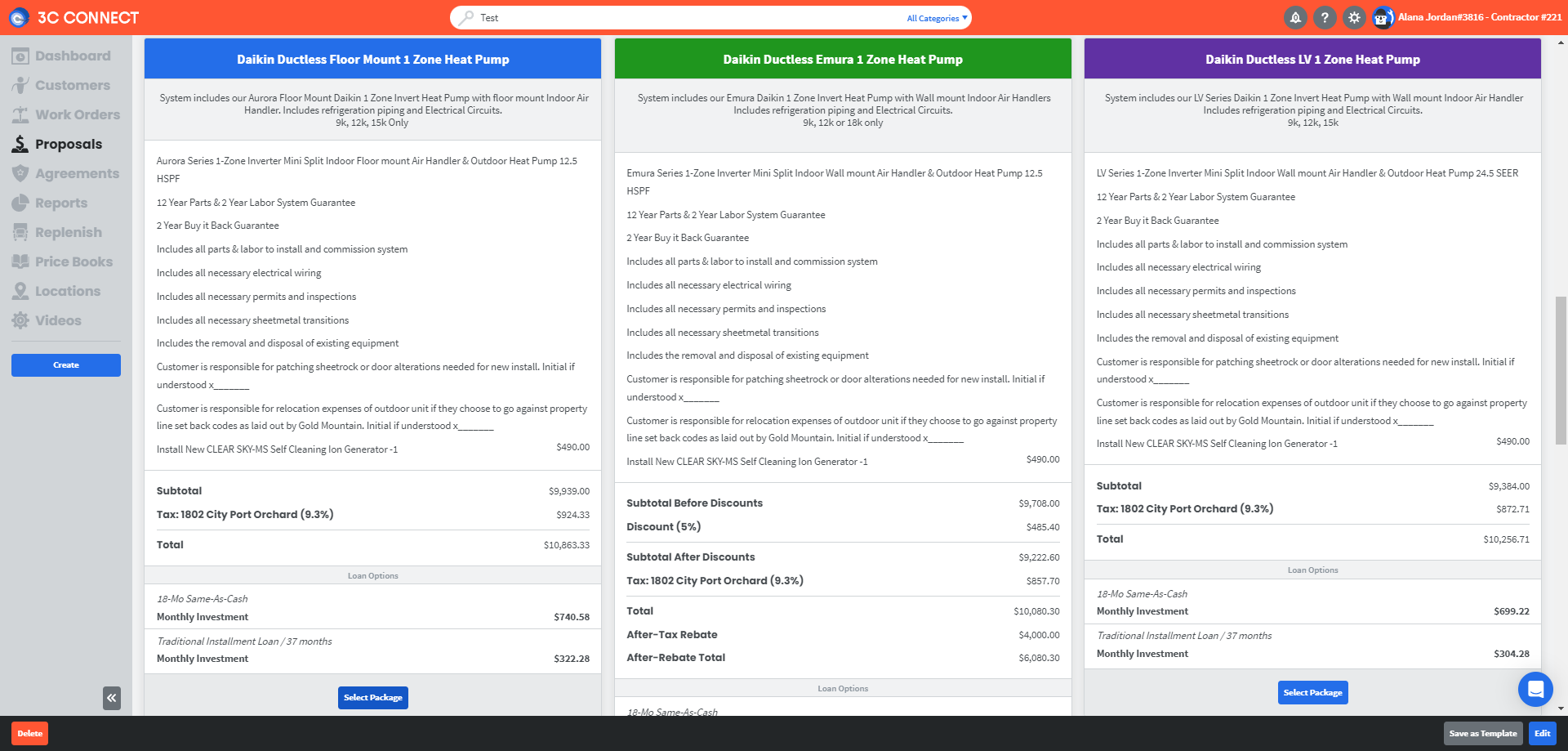Click the Dashboard sidebar icon

[20, 56]
